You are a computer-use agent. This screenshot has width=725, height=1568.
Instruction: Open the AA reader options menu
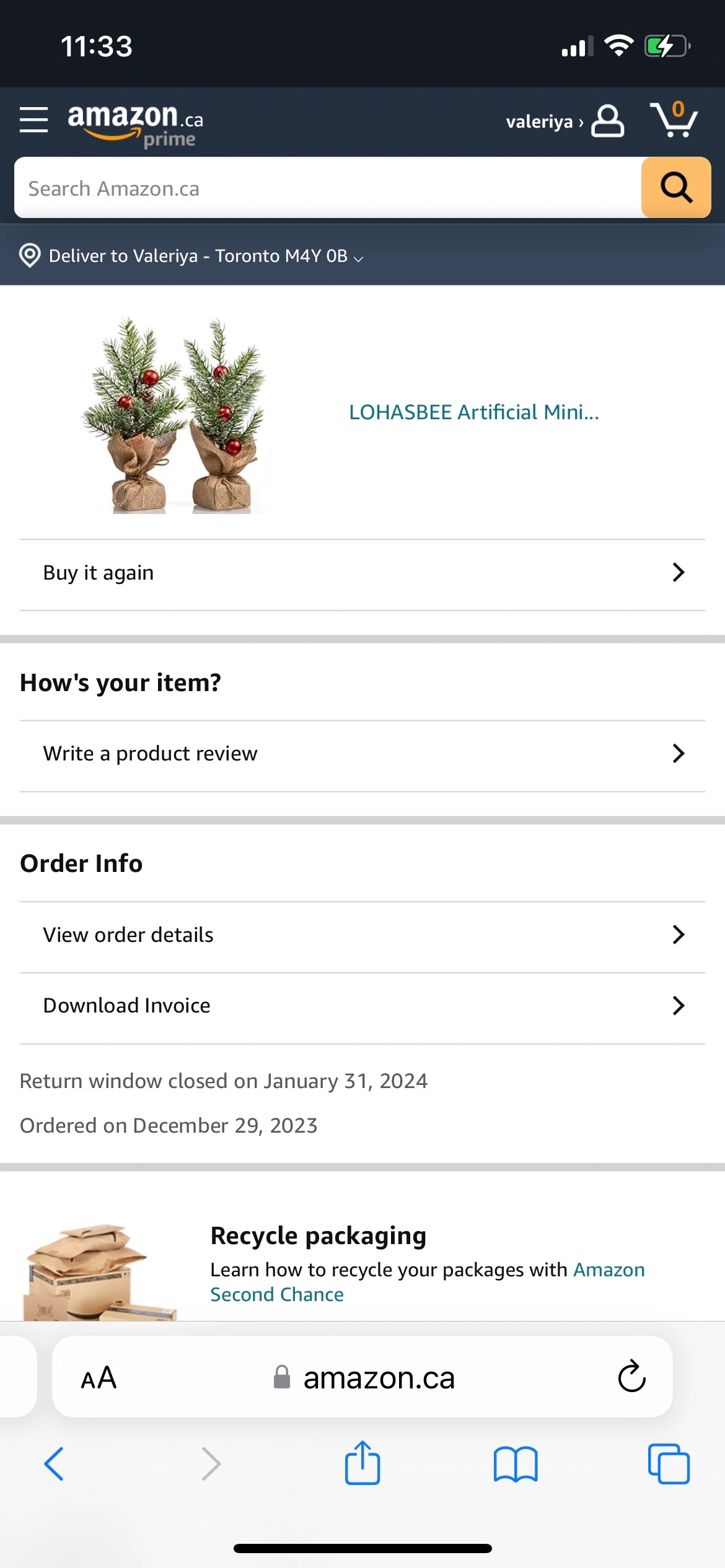tap(99, 1378)
